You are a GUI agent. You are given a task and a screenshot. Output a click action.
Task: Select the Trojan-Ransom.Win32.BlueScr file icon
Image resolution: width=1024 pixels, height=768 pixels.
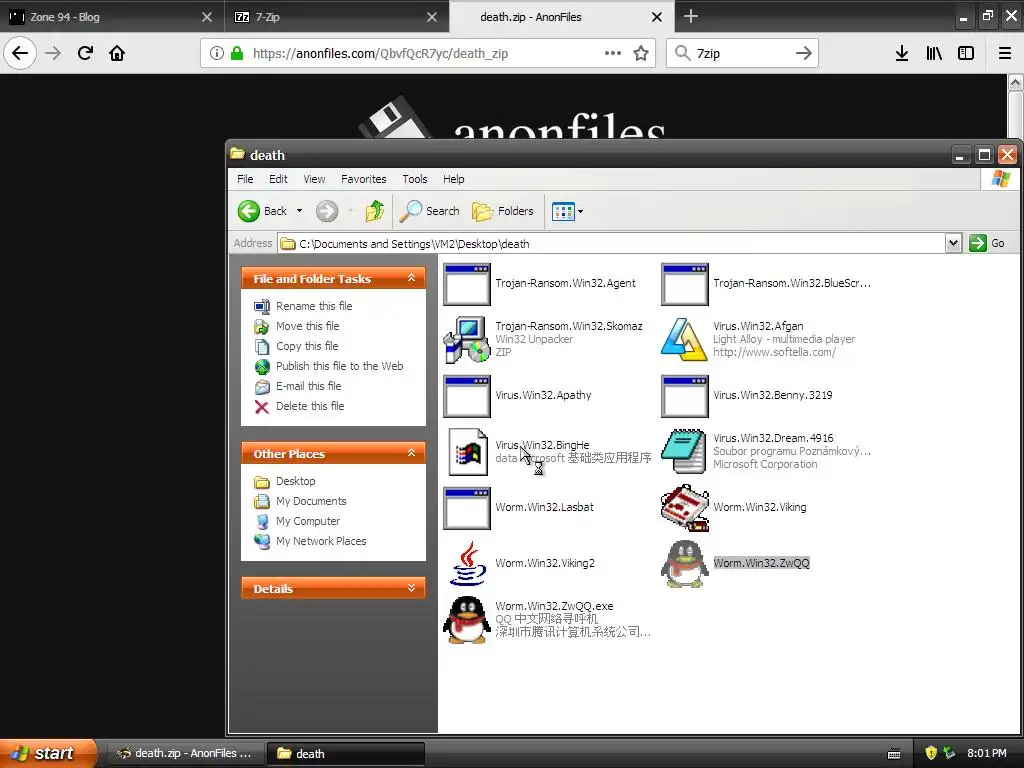[x=684, y=284]
